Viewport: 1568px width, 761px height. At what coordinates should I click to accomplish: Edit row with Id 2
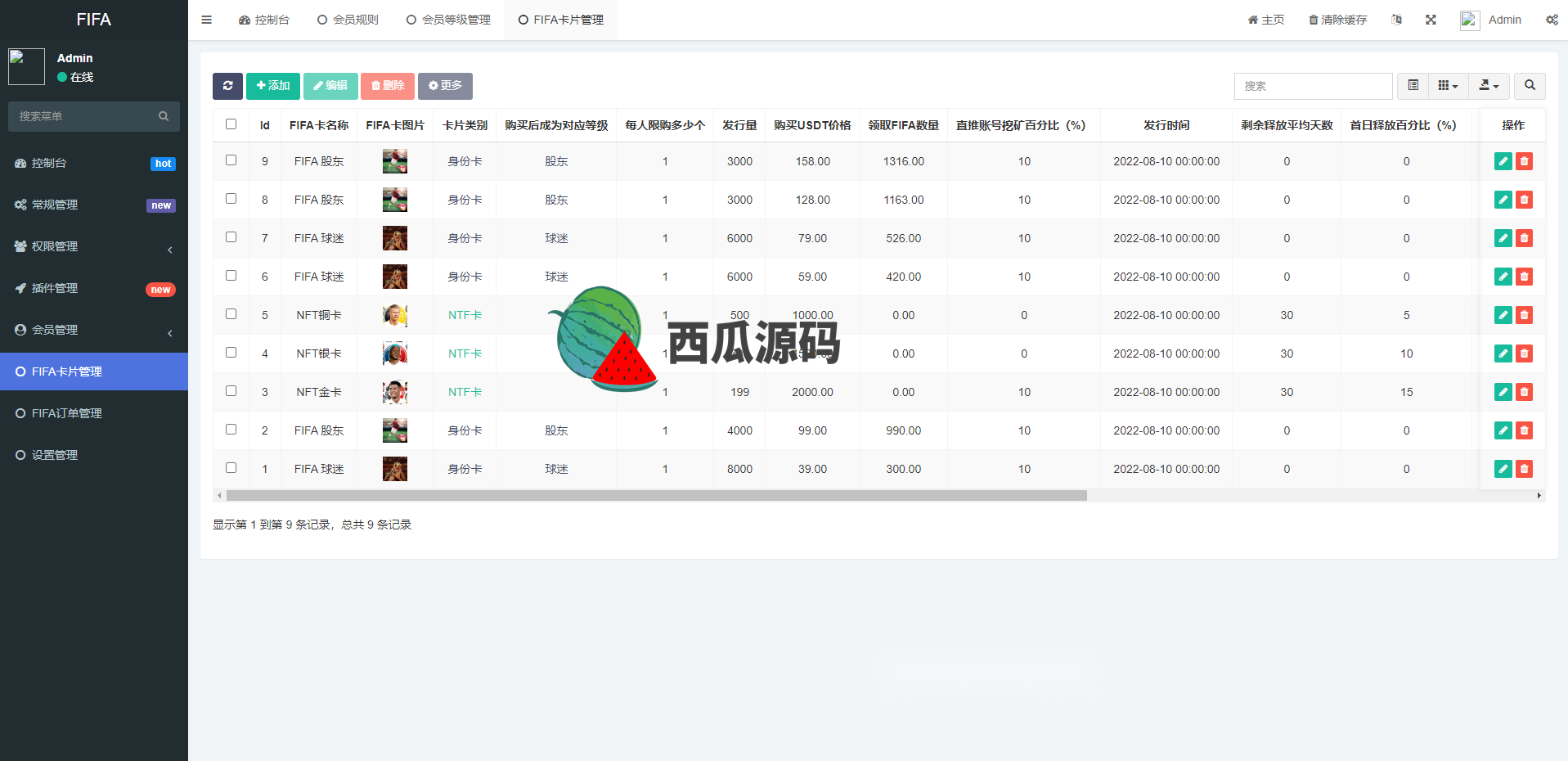coord(1503,430)
